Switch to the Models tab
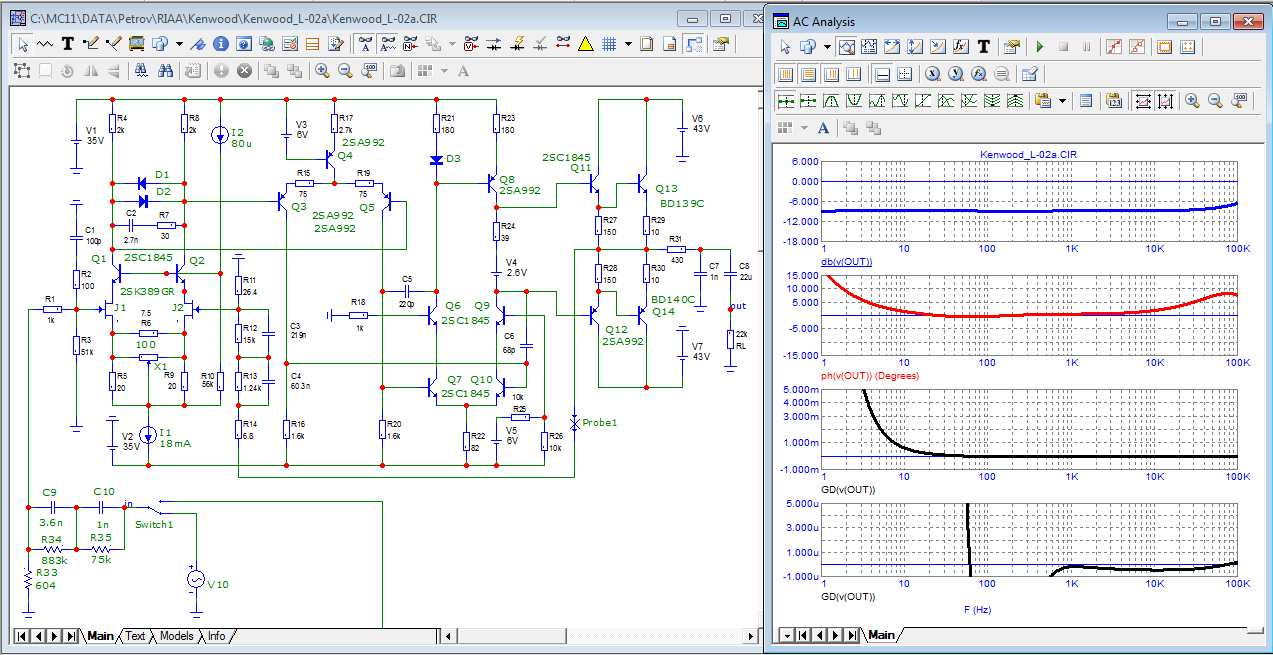 pyautogui.click(x=176, y=636)
